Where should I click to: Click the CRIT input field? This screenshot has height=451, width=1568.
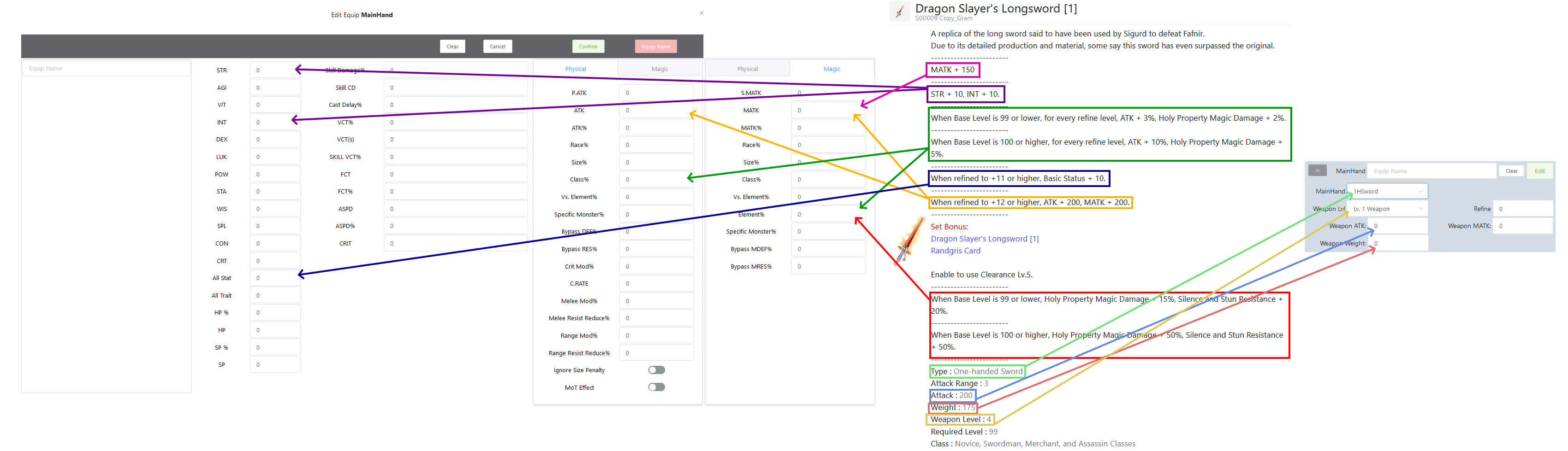pos(455,243)
